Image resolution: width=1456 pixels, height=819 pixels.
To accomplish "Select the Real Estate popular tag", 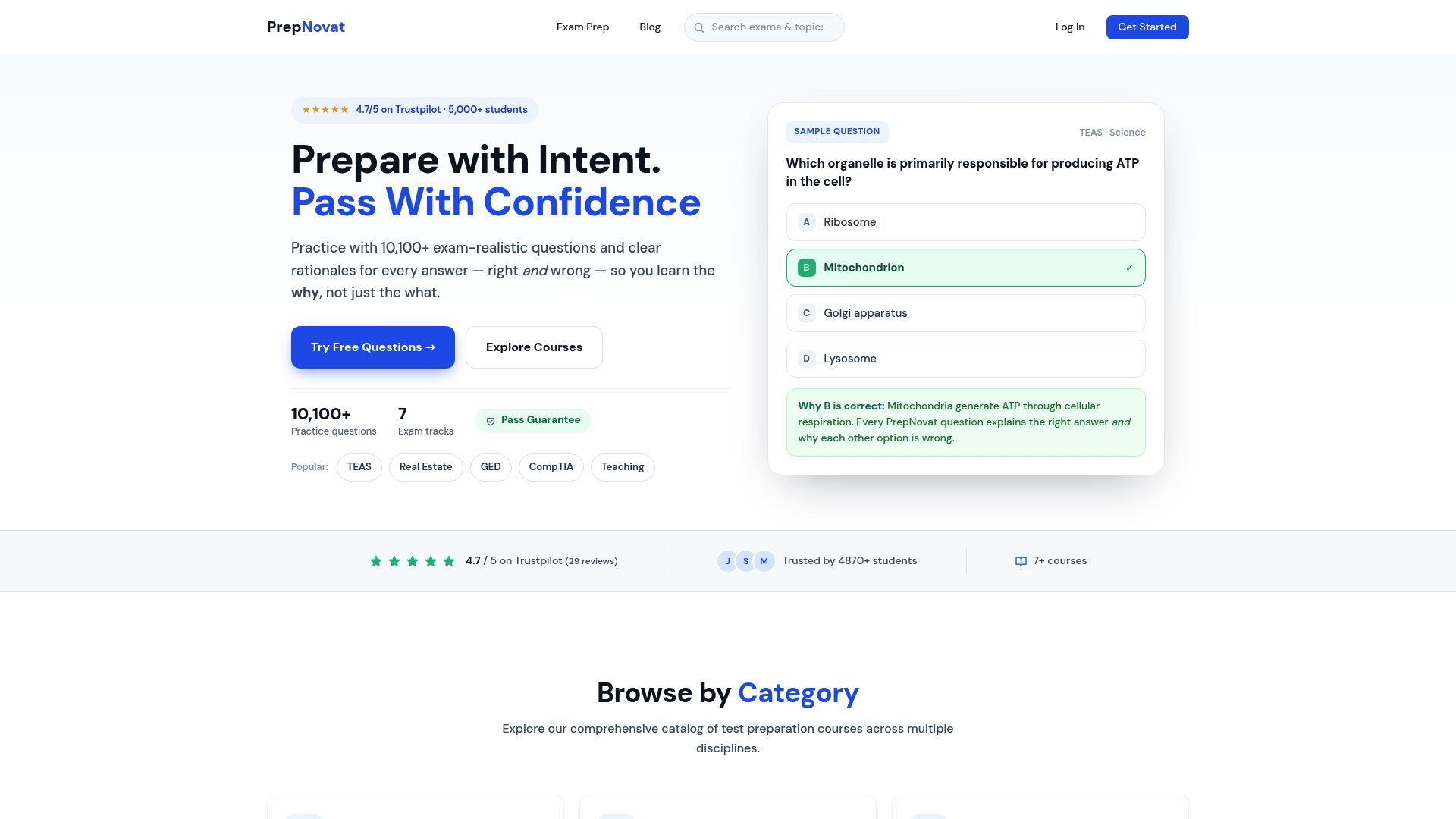I will point(426,467).
